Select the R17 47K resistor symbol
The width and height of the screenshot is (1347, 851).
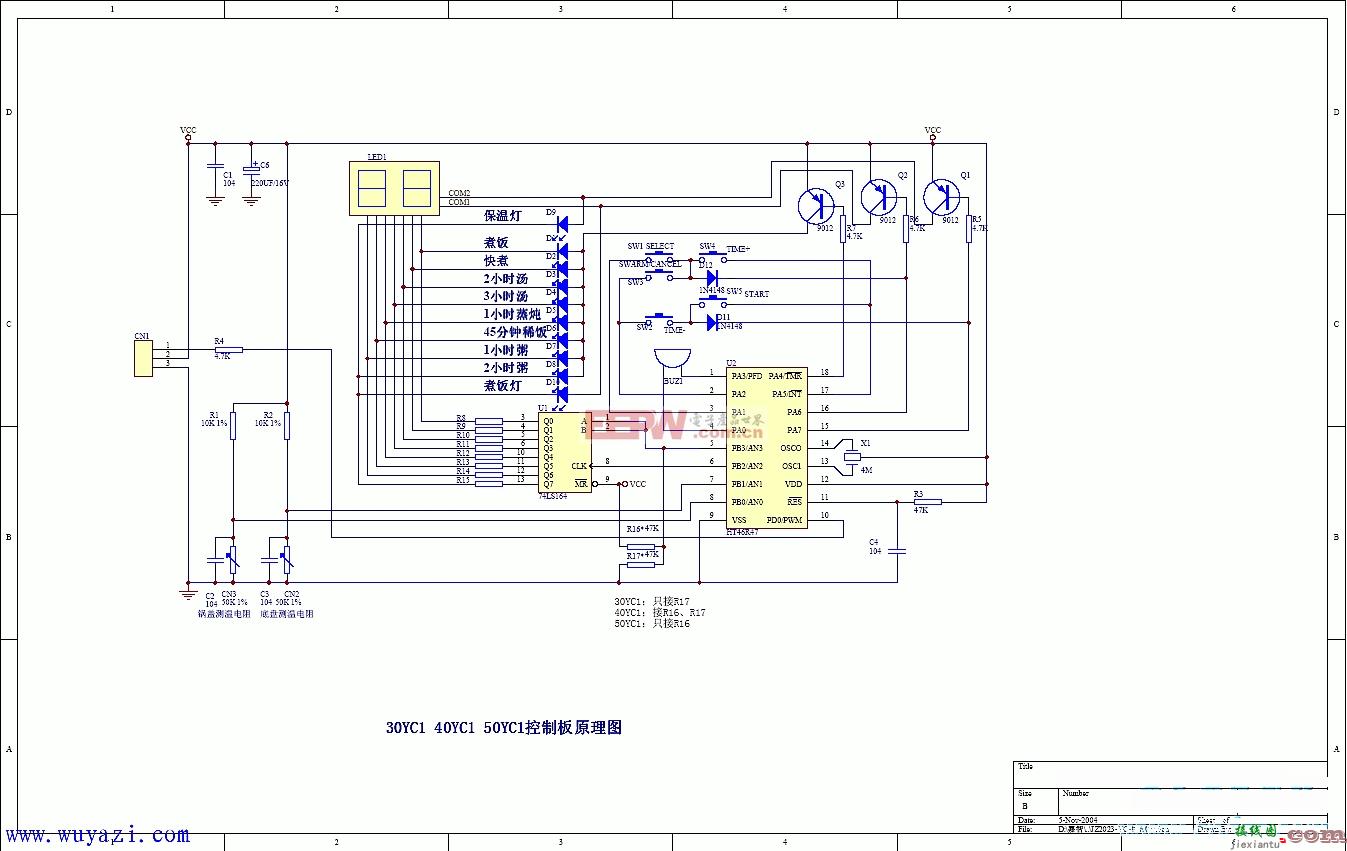coord(641,565)
